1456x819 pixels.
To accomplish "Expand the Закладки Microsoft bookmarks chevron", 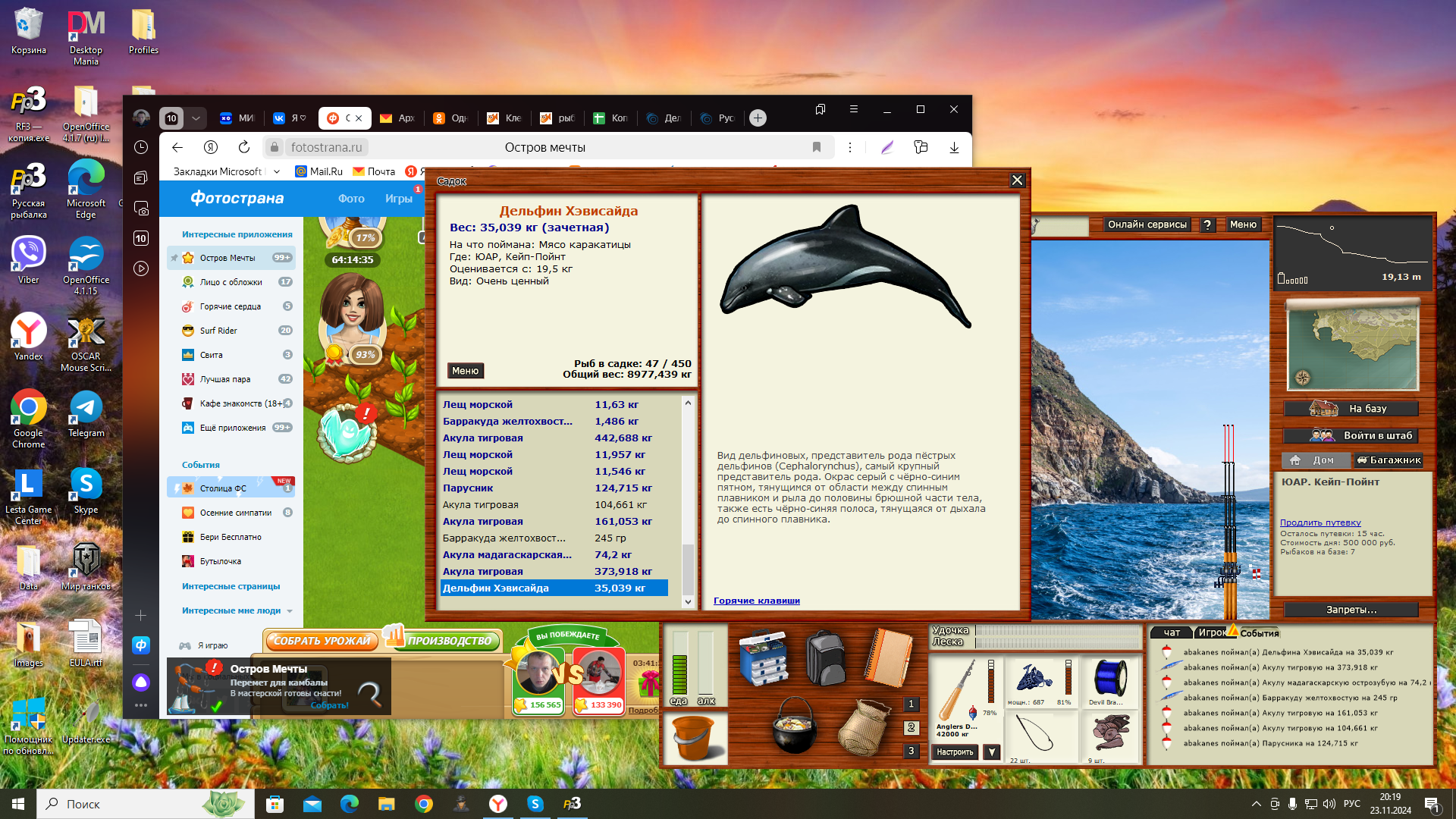I will [x=277, y=172].
